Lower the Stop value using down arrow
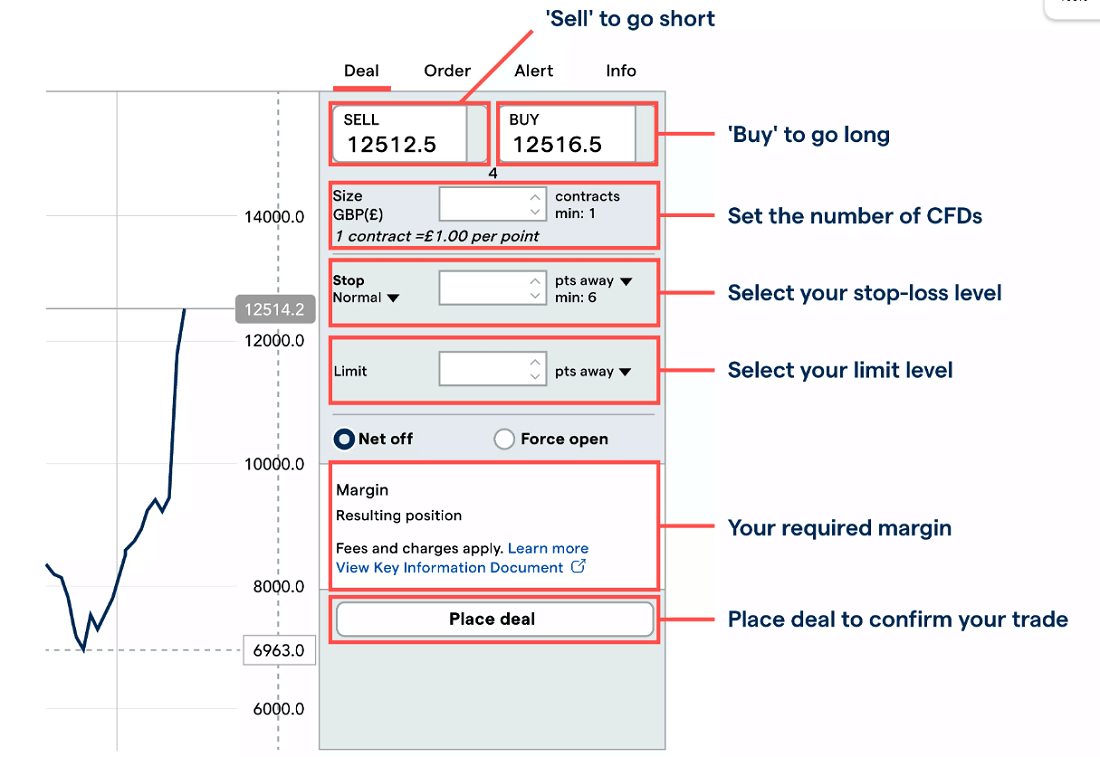 535,295
